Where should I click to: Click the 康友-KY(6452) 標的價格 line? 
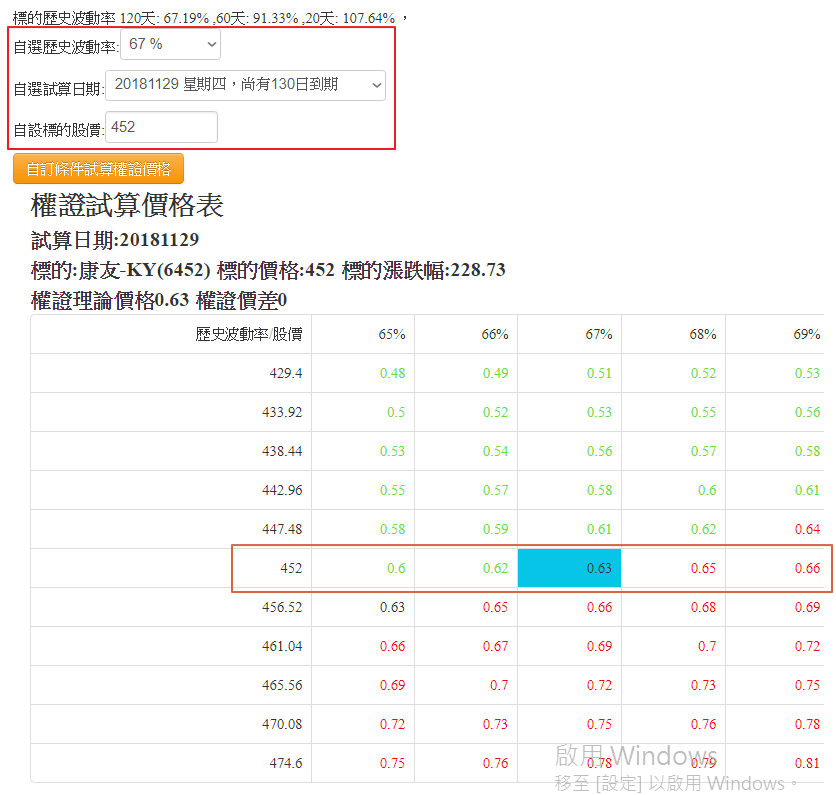pyautogui.click(x=268, y=270)
